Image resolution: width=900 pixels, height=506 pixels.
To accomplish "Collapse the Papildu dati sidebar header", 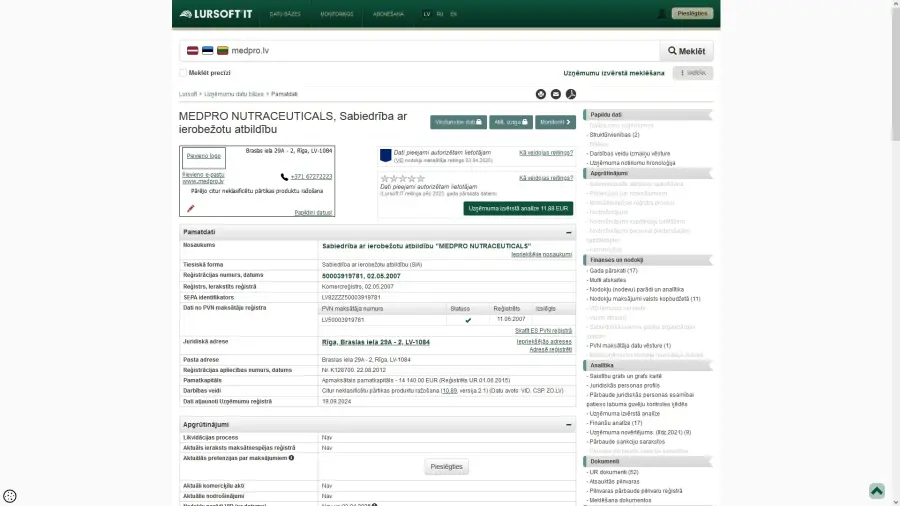I will click(647, 115).
